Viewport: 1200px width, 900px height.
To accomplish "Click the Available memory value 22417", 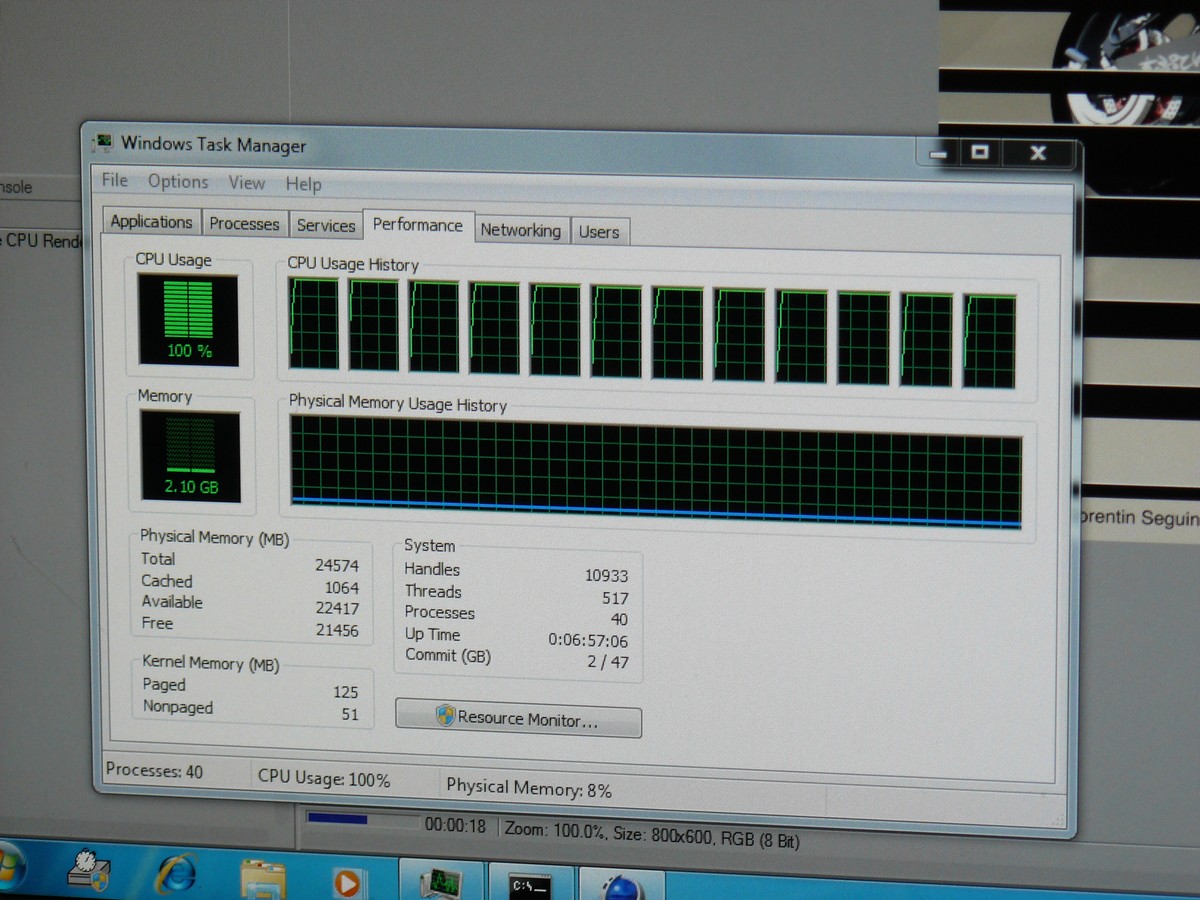I will 337,609.
